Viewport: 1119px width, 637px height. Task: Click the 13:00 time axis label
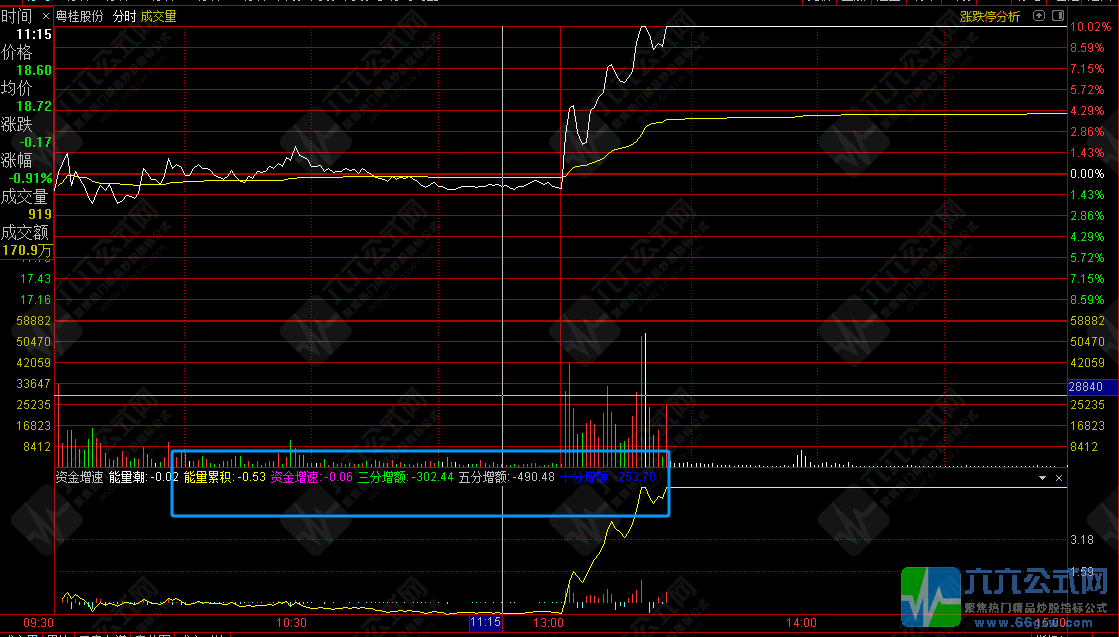[548, 622]
